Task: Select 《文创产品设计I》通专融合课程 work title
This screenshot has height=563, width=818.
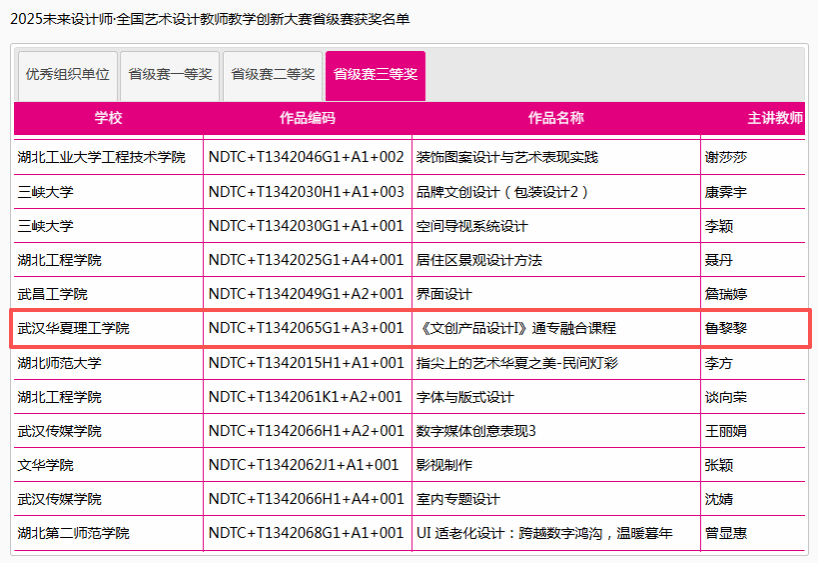Action: click(x=519, y=328)
